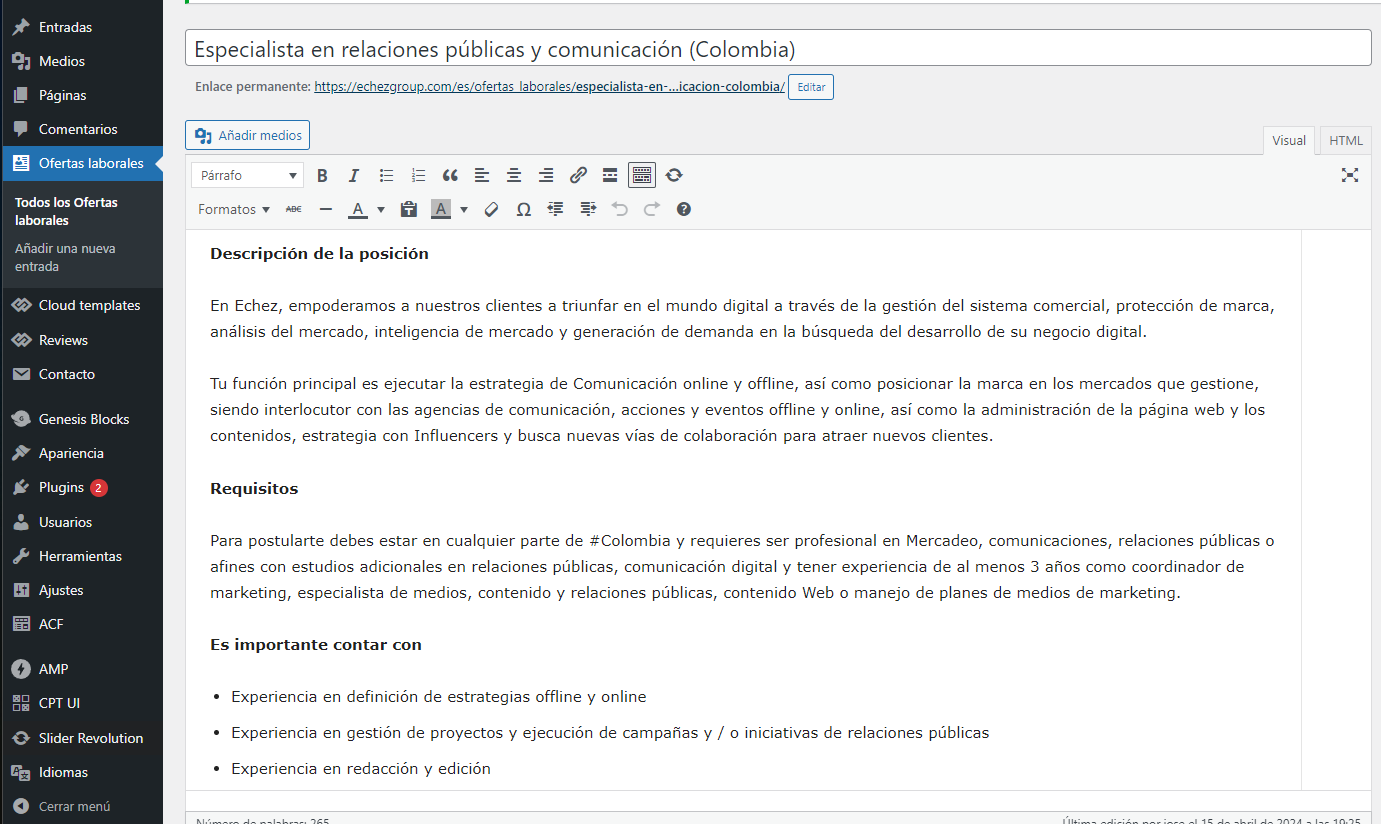This screenshot has height=824, width=1381.
Task: Undo the last edit
Action: point(619,209)
